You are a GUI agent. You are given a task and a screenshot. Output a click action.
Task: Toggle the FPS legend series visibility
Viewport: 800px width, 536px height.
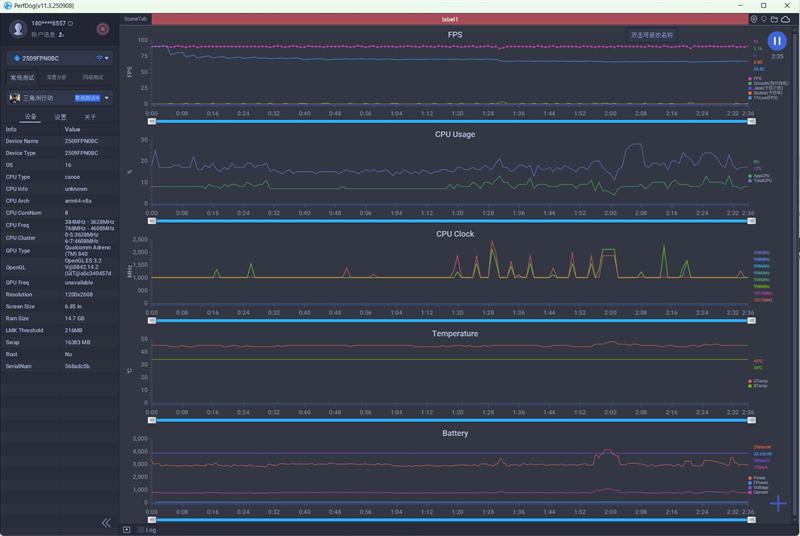pyautogui.click(x=757, y=78)
